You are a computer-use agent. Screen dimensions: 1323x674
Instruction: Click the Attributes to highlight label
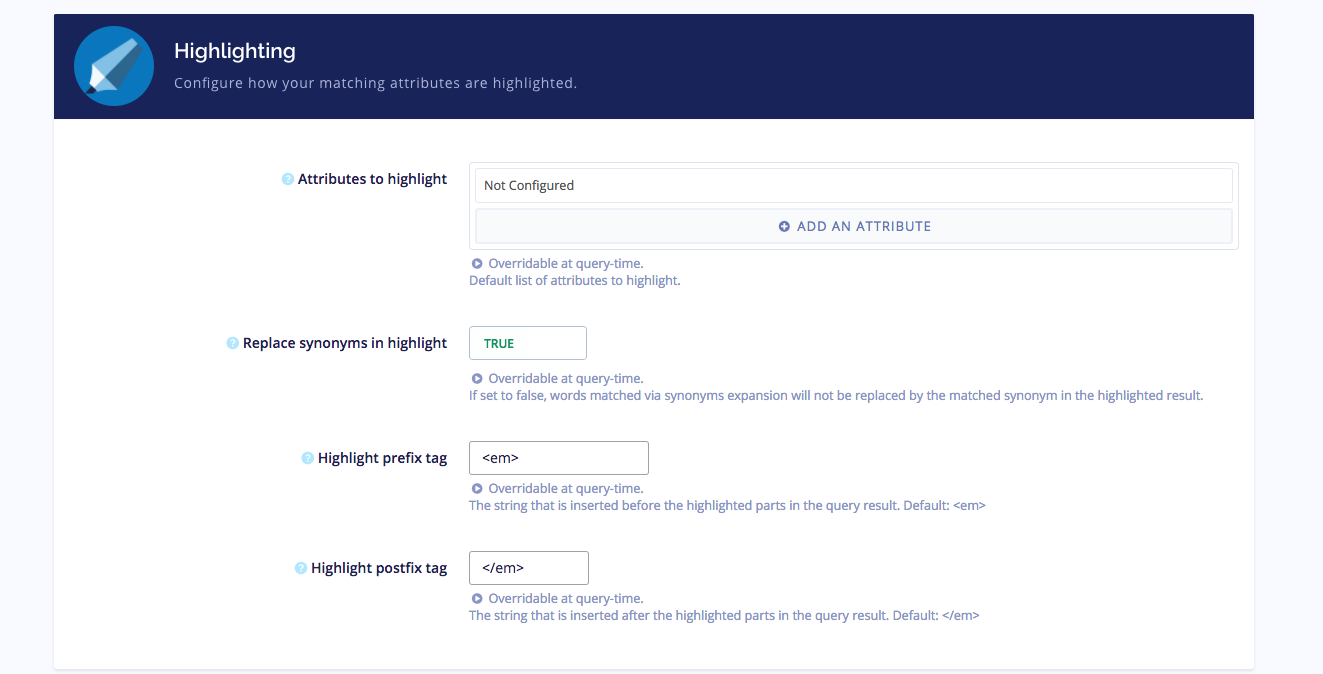[x=372, y=179]
